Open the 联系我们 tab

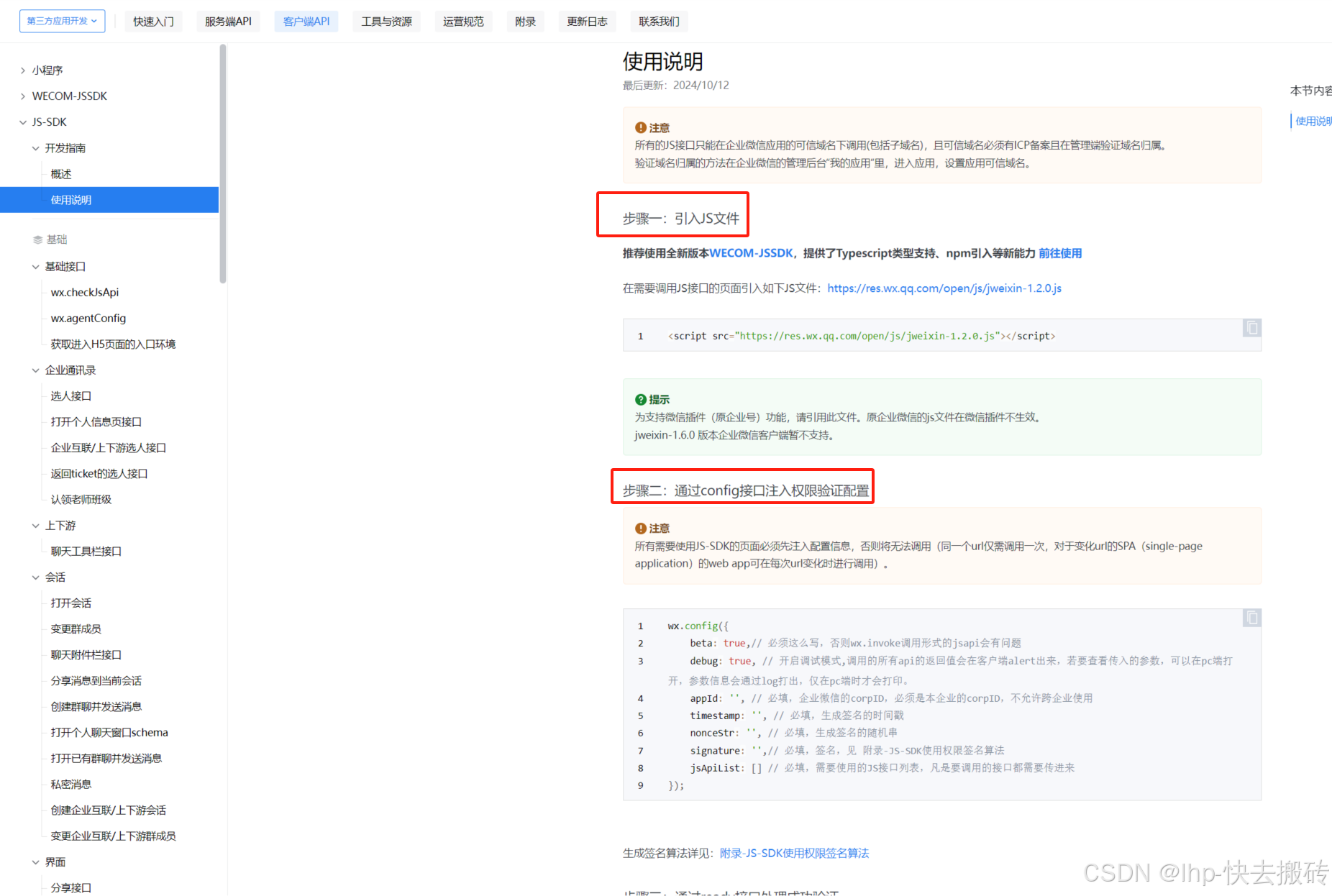pos(659,22)
